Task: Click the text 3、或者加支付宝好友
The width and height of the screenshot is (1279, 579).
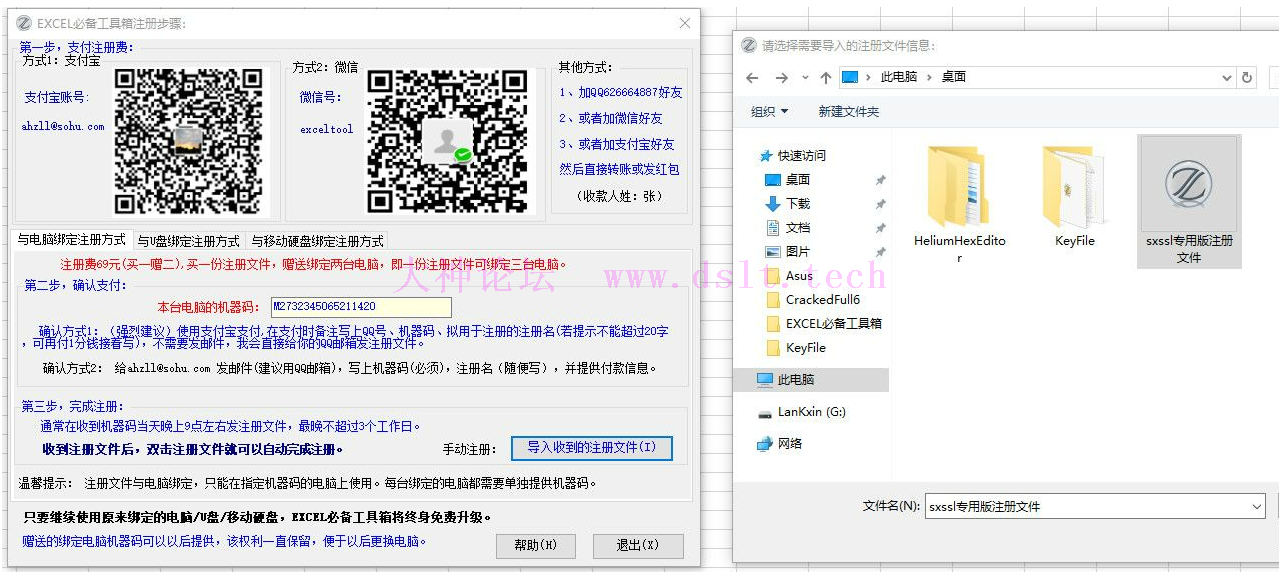Action: (617, 145)
